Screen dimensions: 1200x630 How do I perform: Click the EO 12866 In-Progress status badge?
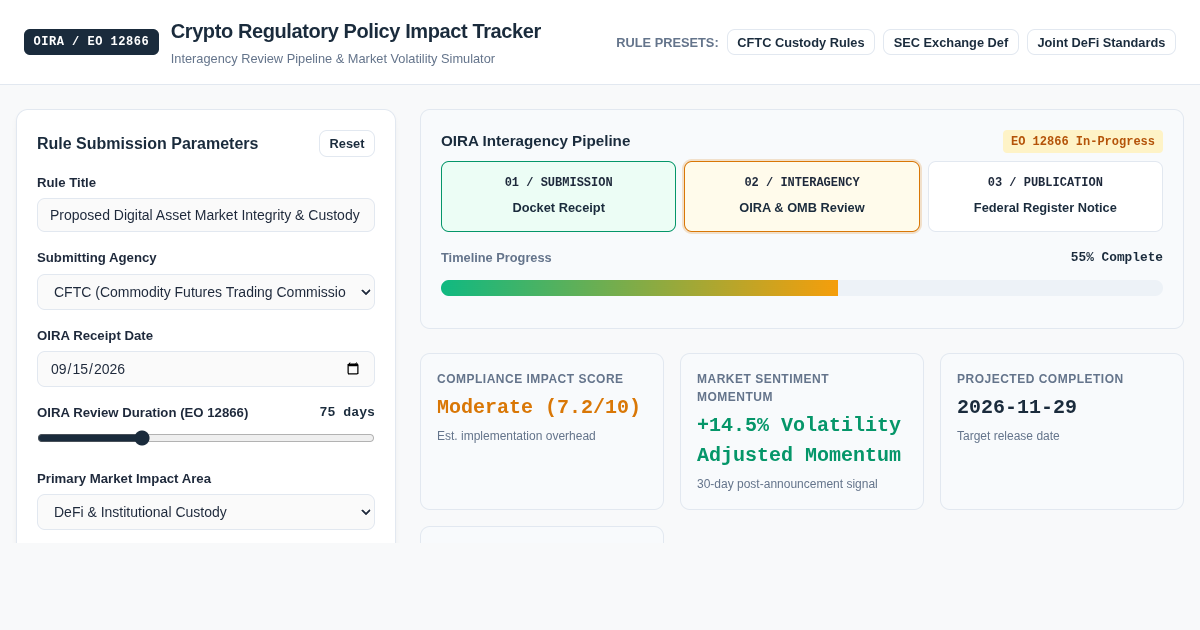1083,142
